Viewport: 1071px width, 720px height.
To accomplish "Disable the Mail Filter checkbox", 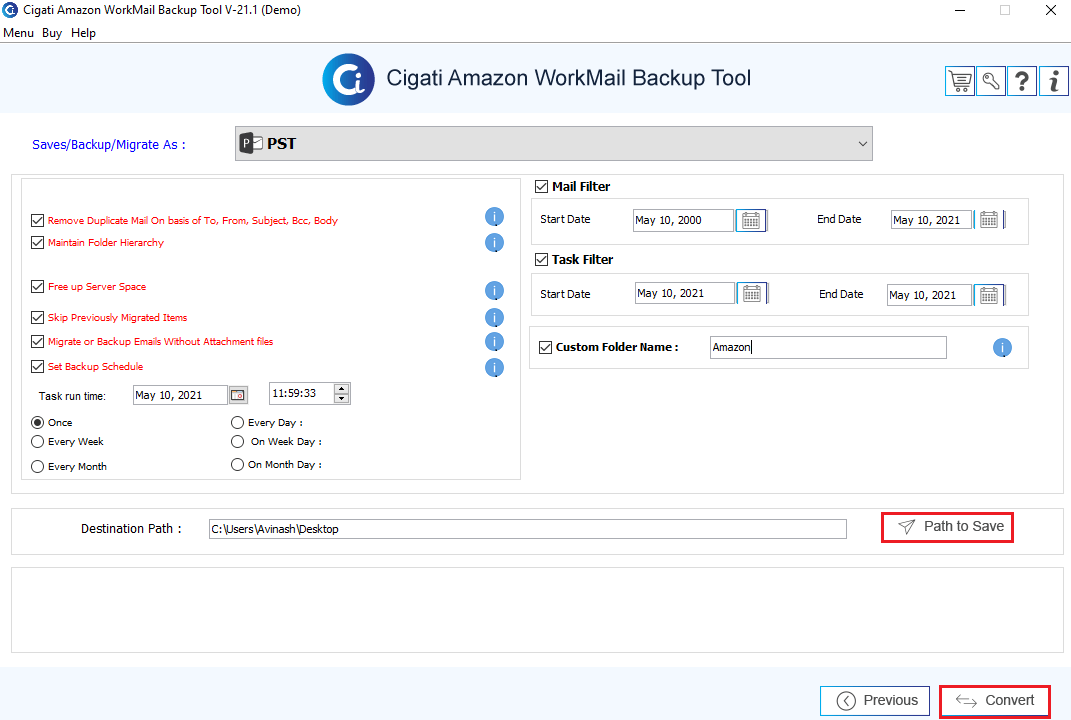I will tap(542, 186).
